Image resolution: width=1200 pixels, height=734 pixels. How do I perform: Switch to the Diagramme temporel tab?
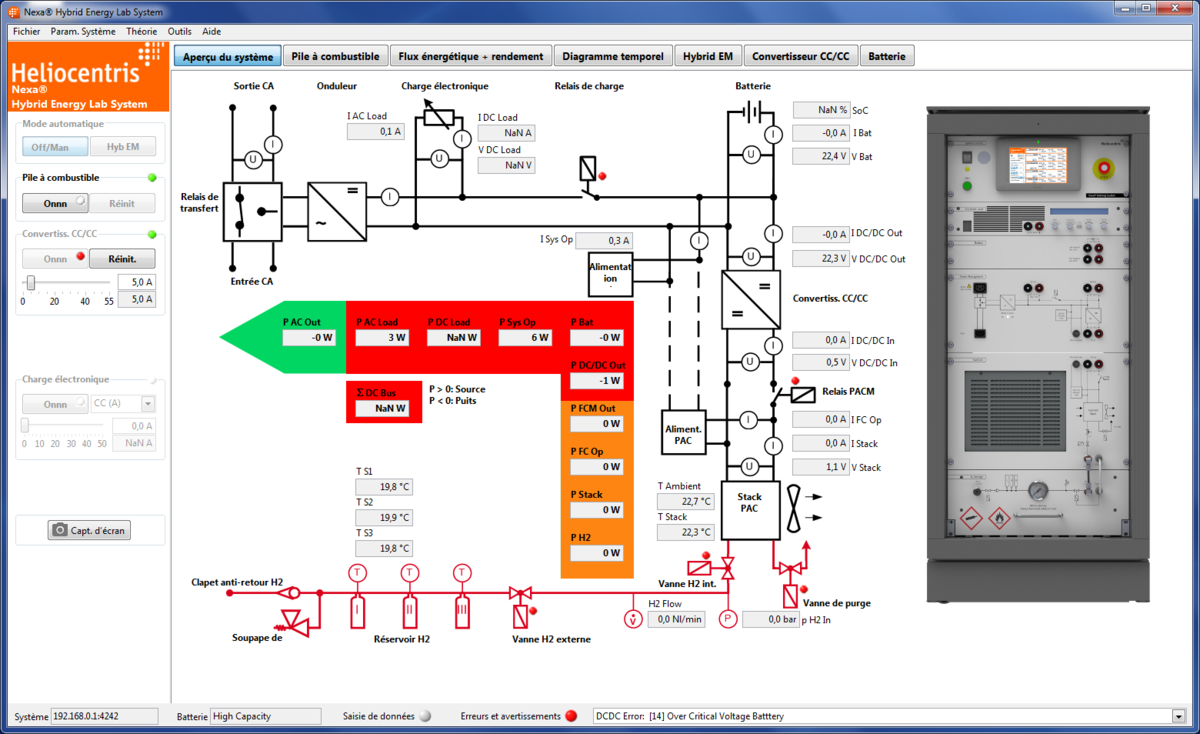click(612, 56)
